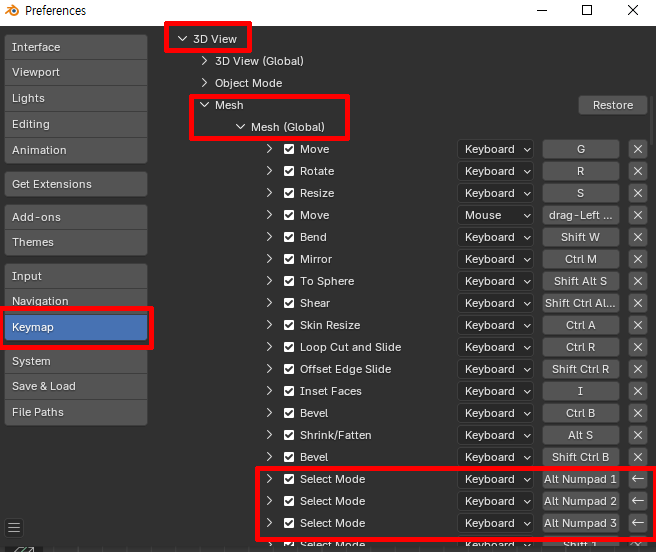Restore Select Mode Alt Numpad 2 entry
This screenshot has height=552, width=656.
[x=638, y=501]
